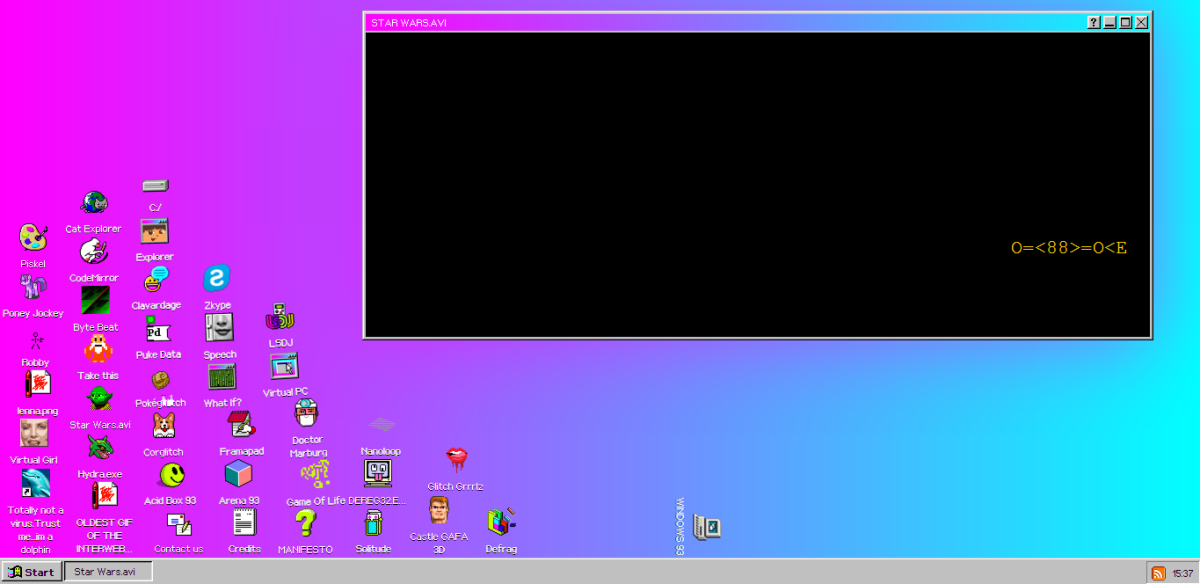This screenshot has height=584, width=1200.
Task: Launch Hydra.exe from the desktop
Action: click(100, 448)
